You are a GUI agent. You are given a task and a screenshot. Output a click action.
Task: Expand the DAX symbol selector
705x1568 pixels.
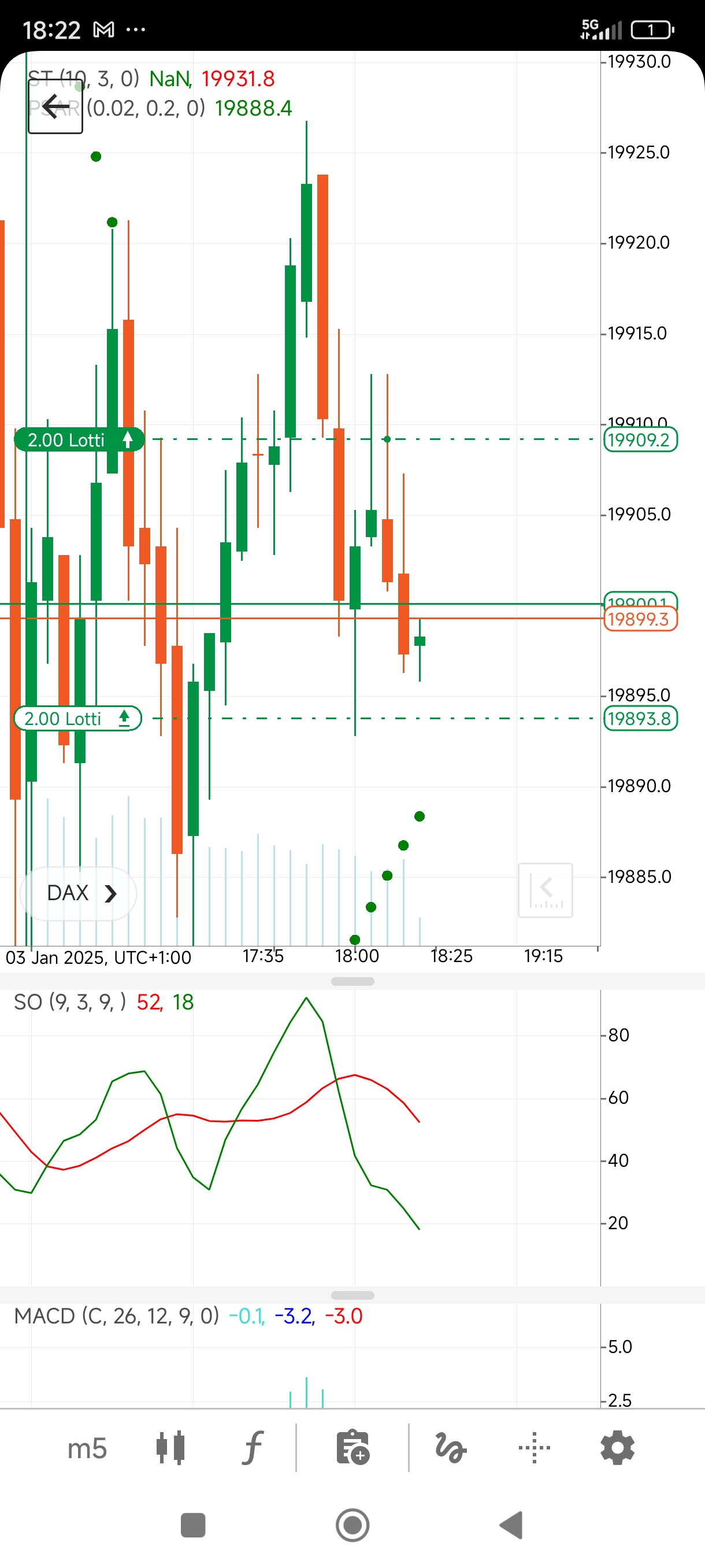point(79,893)
